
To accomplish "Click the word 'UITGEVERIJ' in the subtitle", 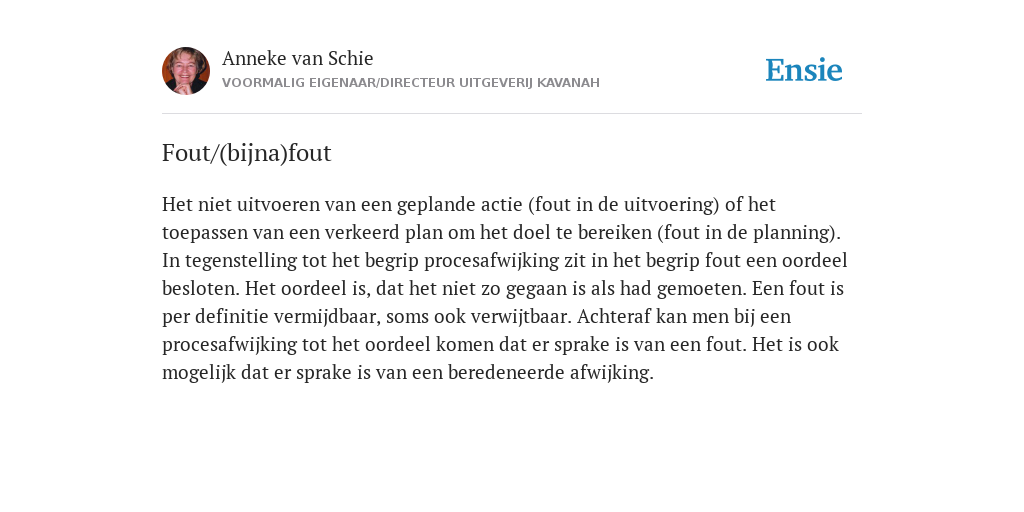I will point(496,83).
